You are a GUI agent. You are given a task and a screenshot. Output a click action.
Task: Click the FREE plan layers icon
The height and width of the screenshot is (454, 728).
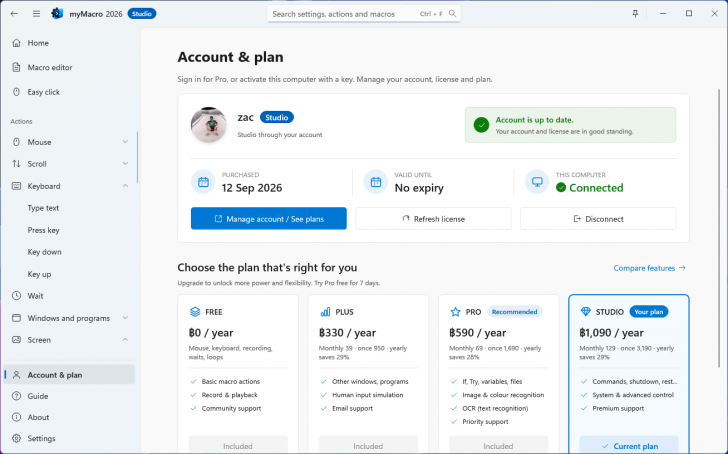[x=195, y=312]
